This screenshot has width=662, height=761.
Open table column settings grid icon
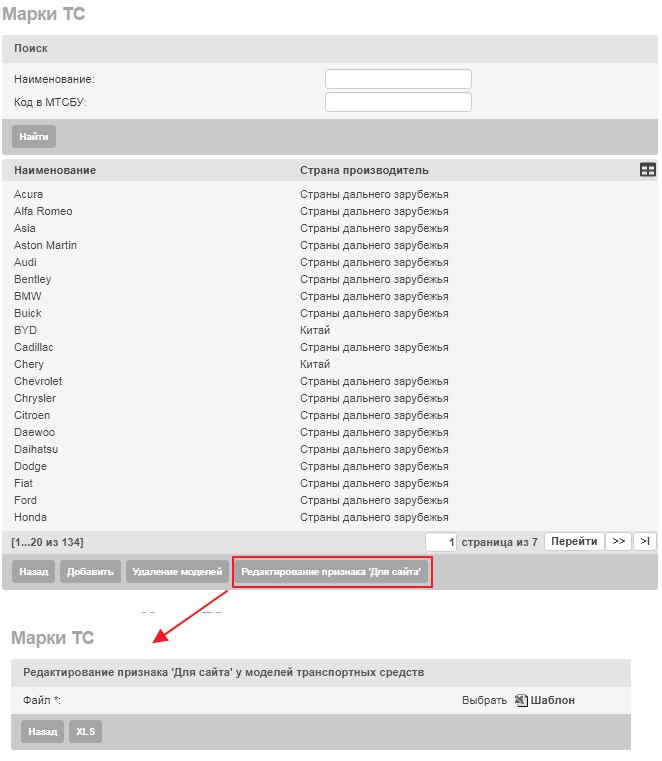(x=647, y=170)
